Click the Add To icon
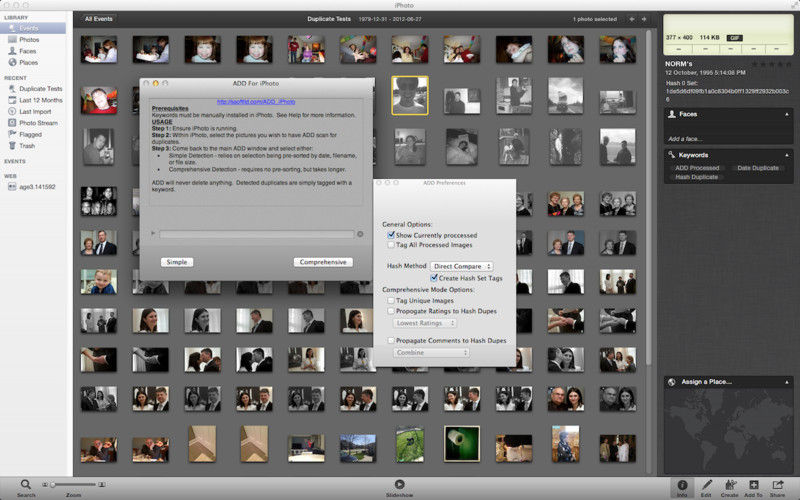Screen dimensions: 800x500 753,488
